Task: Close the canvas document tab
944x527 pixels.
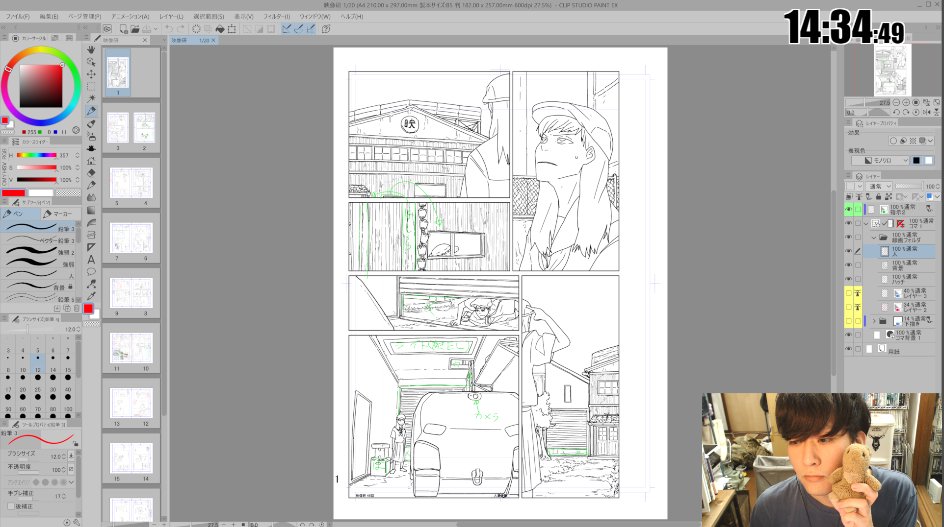Action: [x=213, y=40]
